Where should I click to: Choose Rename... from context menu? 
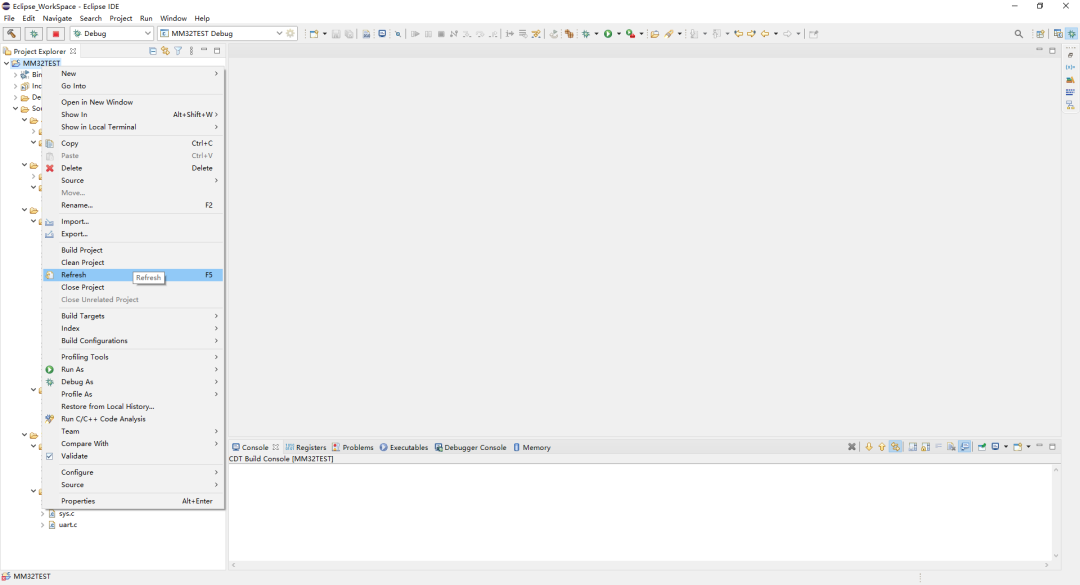(134, 205)
